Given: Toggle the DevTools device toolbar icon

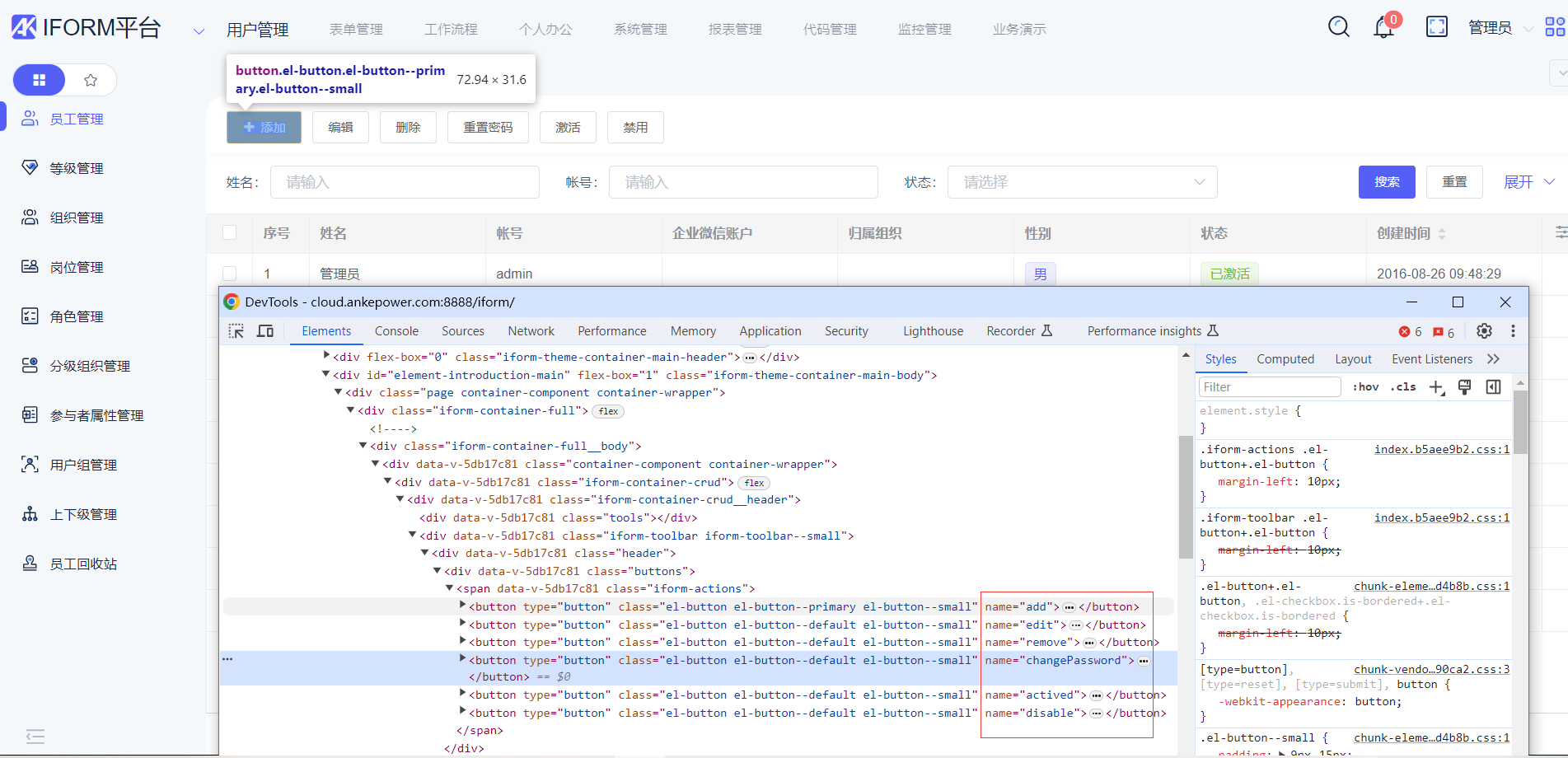Looking at the screenshot, I should click(x=265, y=331).
